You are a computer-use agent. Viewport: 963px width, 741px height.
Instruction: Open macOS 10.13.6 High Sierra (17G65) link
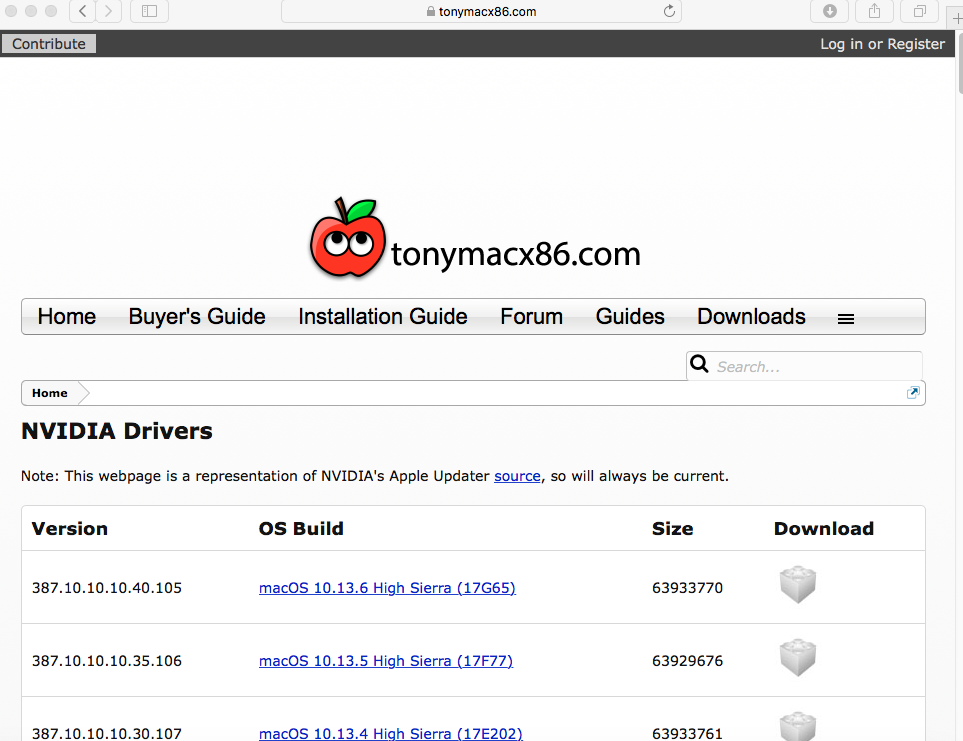(x=387, y=588)
